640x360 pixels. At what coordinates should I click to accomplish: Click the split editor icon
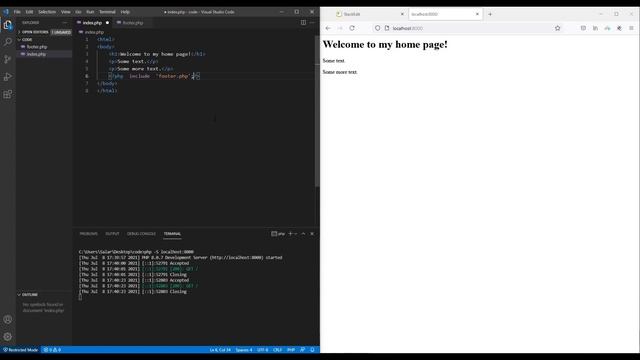click(x=303, y=22)
